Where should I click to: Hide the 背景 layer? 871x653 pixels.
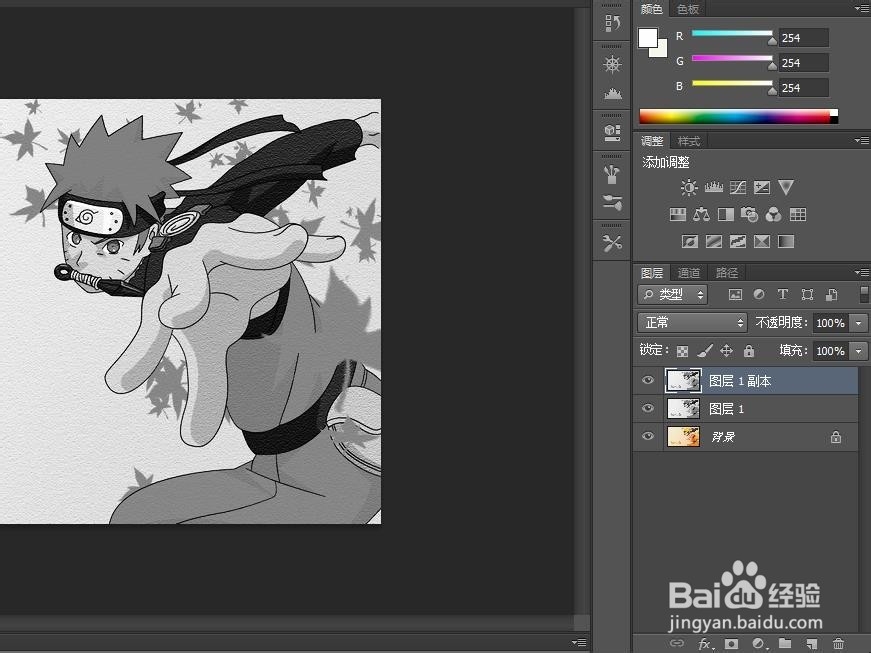point(648,436)
